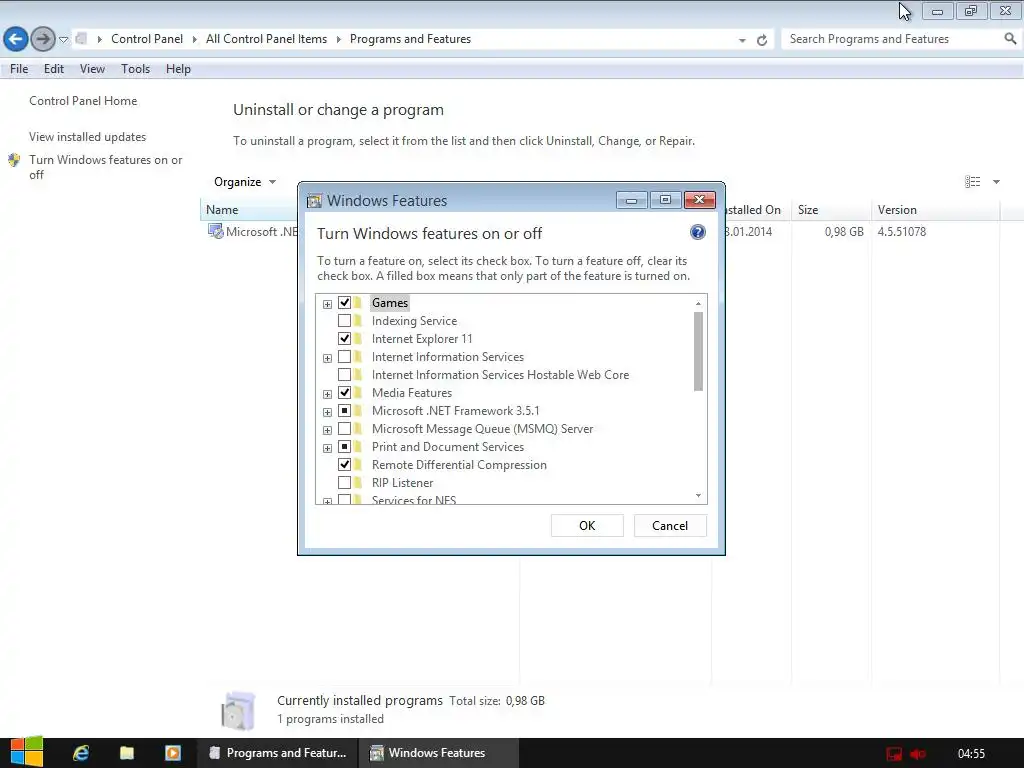Image resolution: width=1024 pixels, height=768 pixels.
Task: Open recent locations dropdown beside Forward arrow
Action: tap(63, 40)
